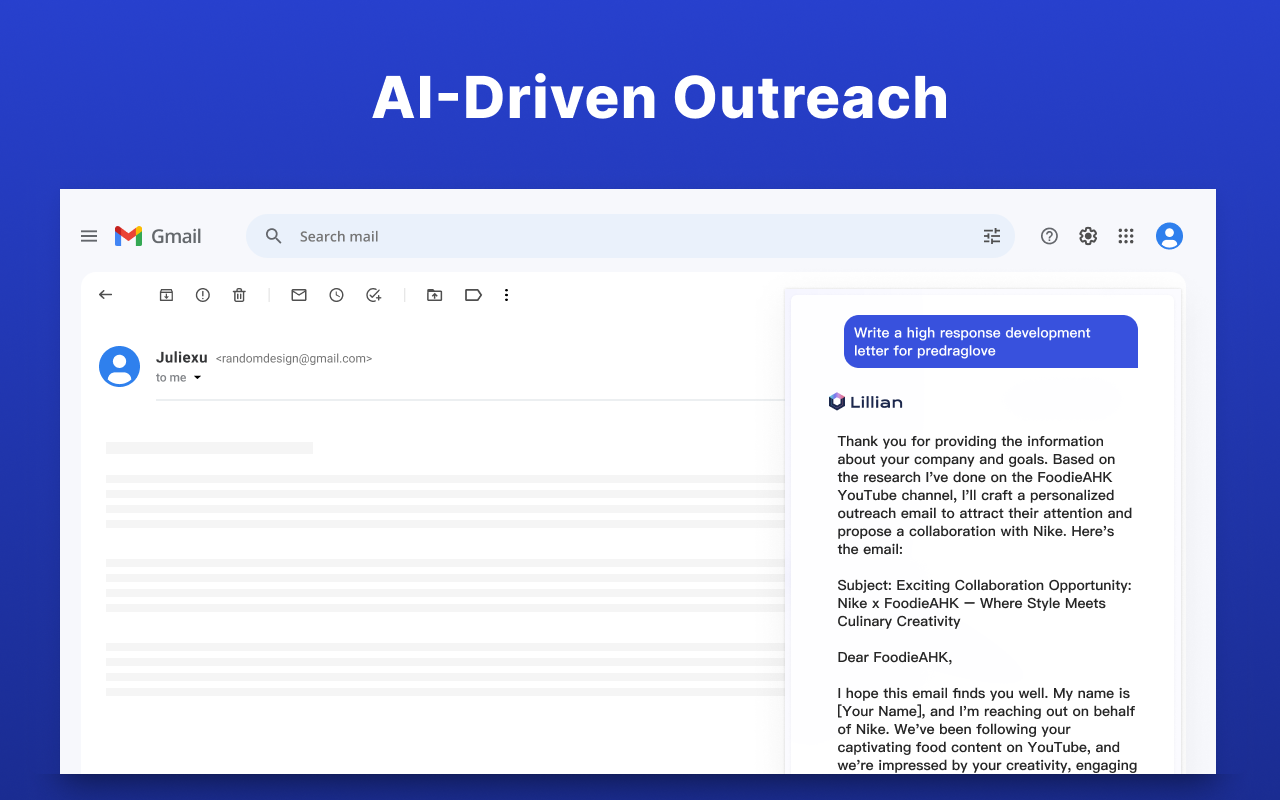Snooze the email with clock icon
This screenshot has height=800, width=1280.
click(337, 295)
